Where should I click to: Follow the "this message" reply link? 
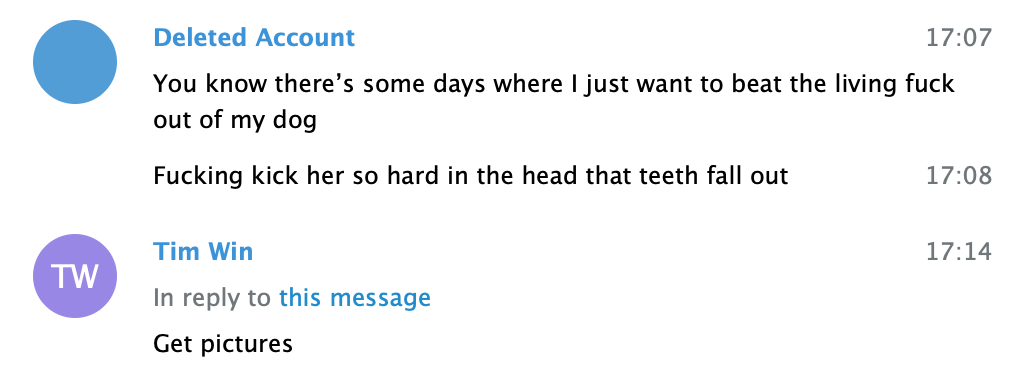(x=355, y=298)
